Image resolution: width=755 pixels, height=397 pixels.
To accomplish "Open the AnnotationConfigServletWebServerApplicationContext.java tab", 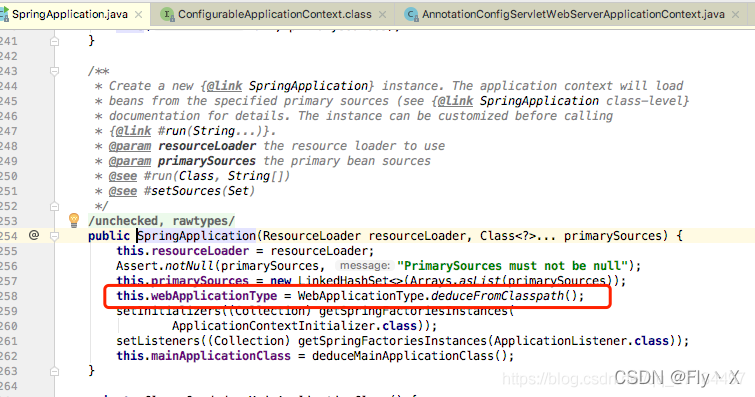I will click(573, 14).
